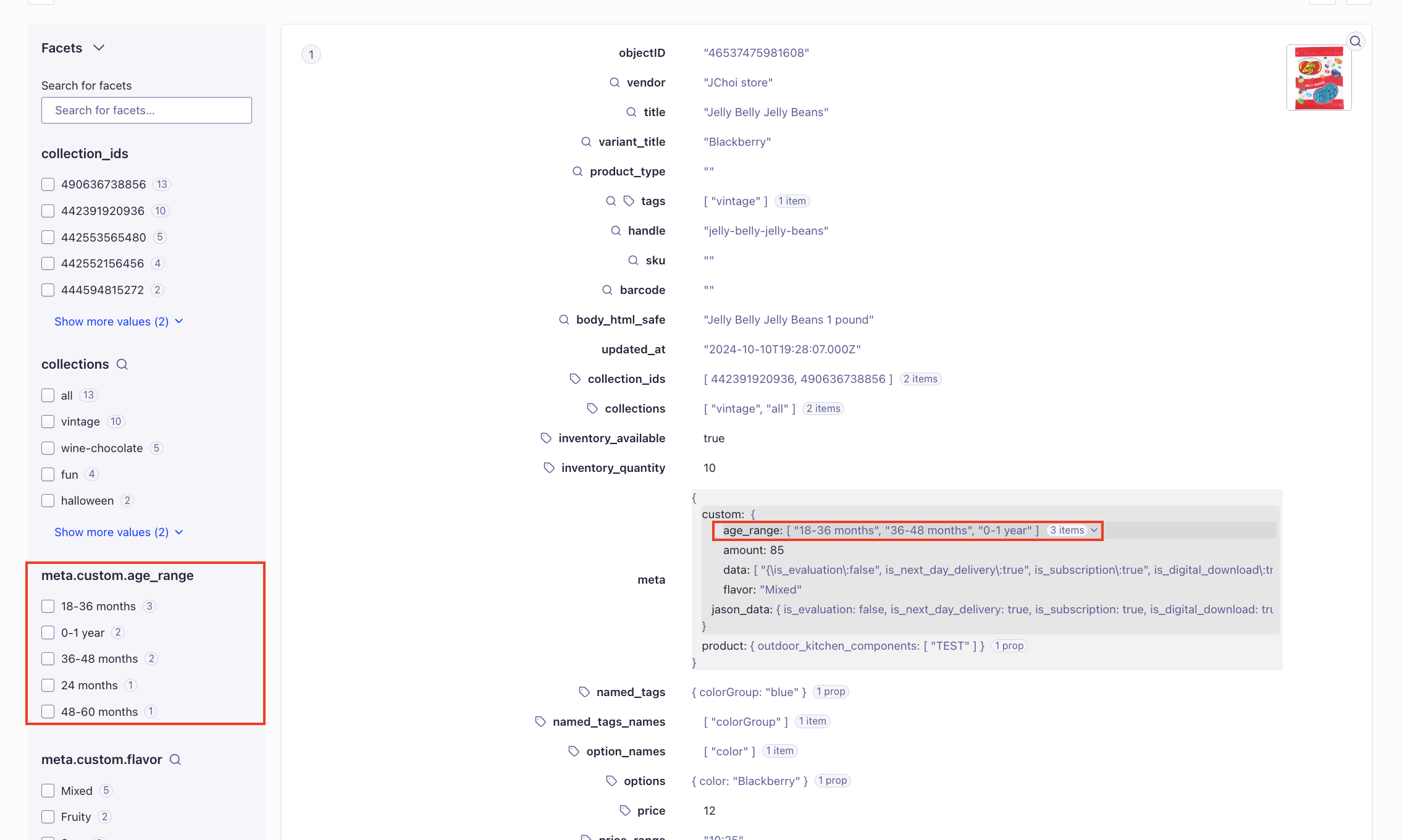This screenshot has width=1402, height=840.
Task: Click the objectID value "46537475981608"
Action: tap(756, 52)
